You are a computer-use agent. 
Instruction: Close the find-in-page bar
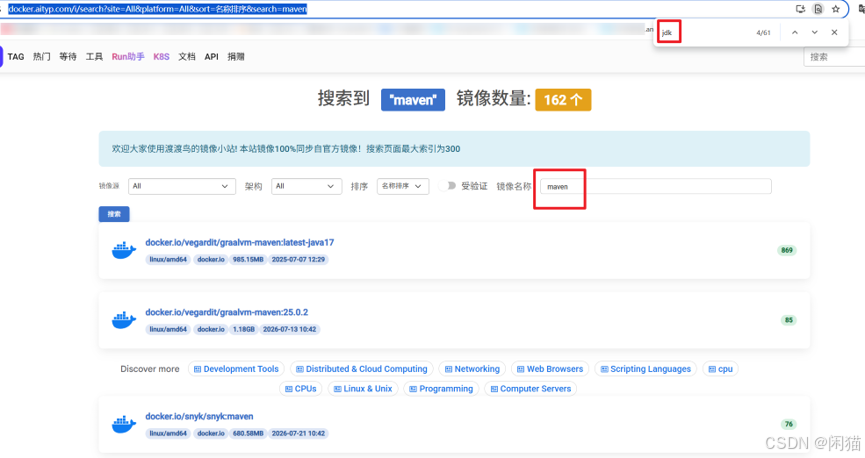[834, 33]
